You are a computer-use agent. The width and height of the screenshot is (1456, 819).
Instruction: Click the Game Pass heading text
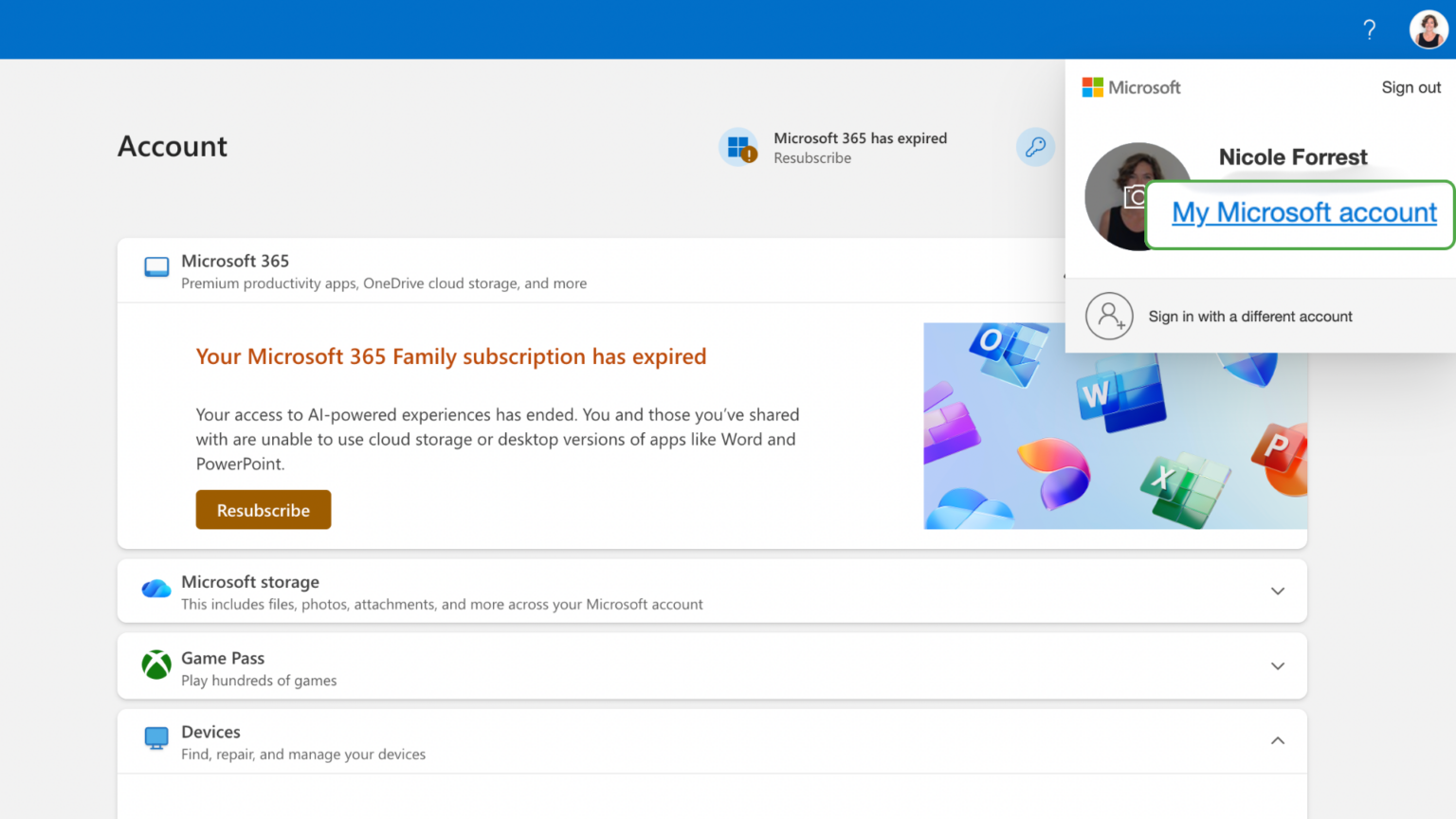click(x=223, y=658)
